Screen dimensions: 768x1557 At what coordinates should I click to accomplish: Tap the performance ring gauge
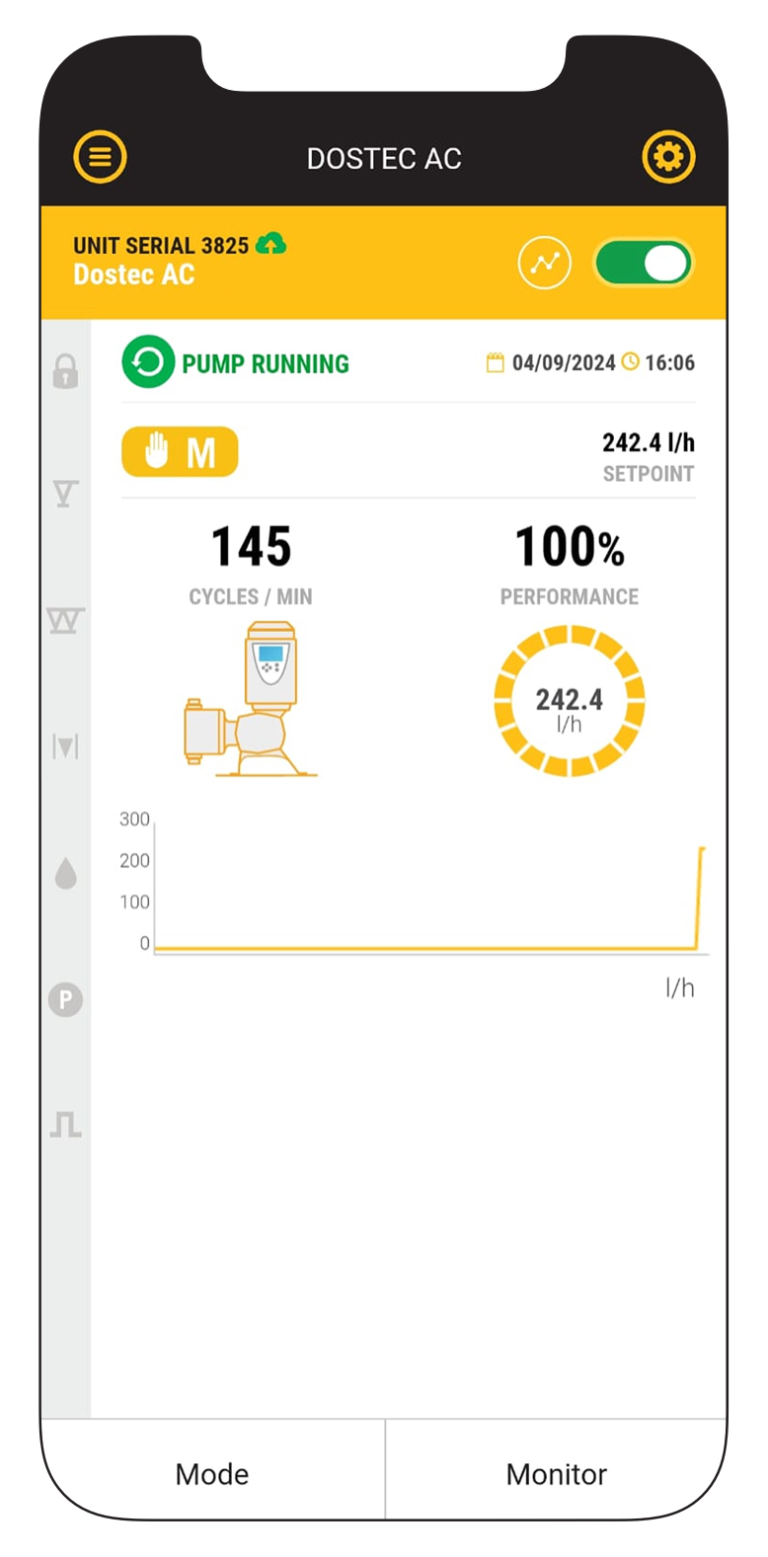click(569, 700)
